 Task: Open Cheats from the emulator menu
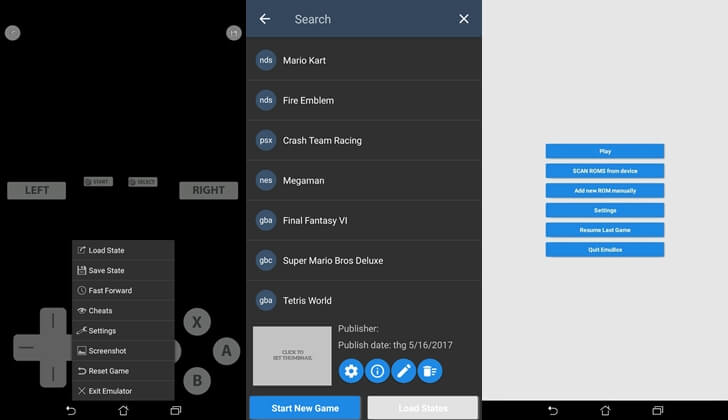(x=123, y=310)
